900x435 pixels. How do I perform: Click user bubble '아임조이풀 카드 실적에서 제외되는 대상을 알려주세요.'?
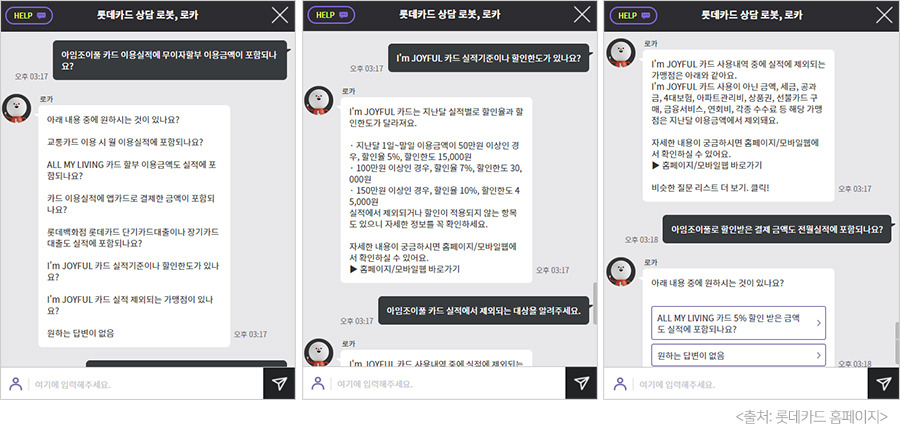click(484, 310)
